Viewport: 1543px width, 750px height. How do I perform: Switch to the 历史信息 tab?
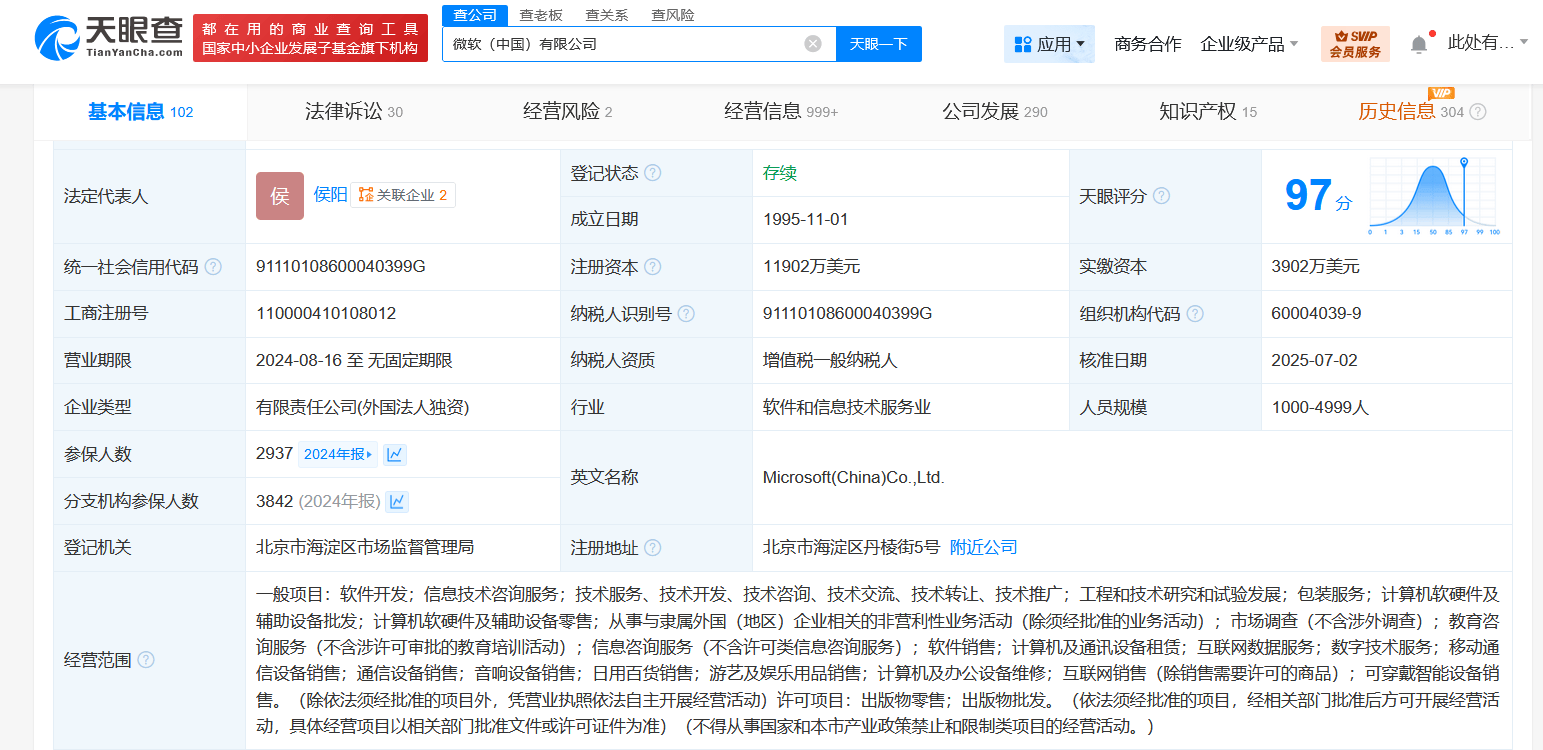click(x=1411, y=112)
